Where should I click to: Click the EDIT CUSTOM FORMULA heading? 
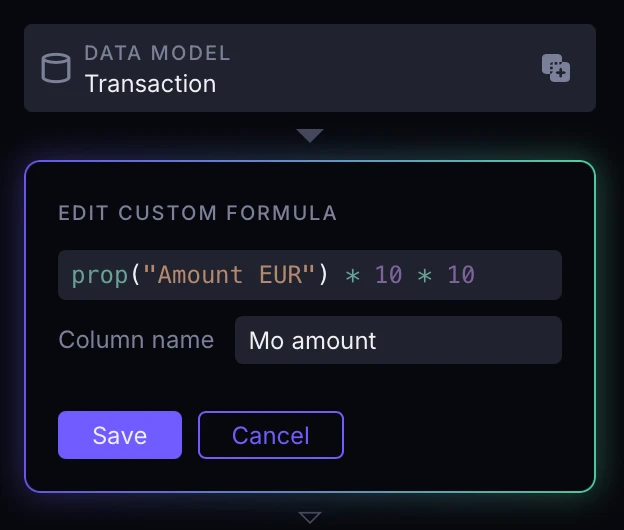[197, 213]
